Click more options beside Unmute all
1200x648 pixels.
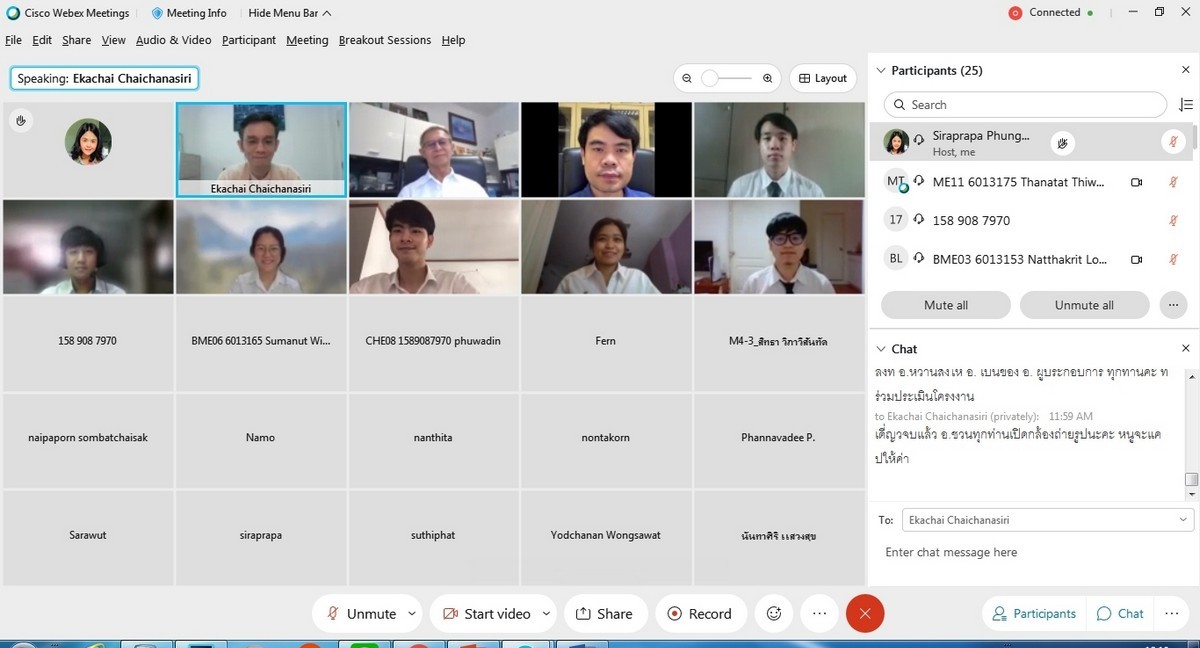click(1171, 305)
